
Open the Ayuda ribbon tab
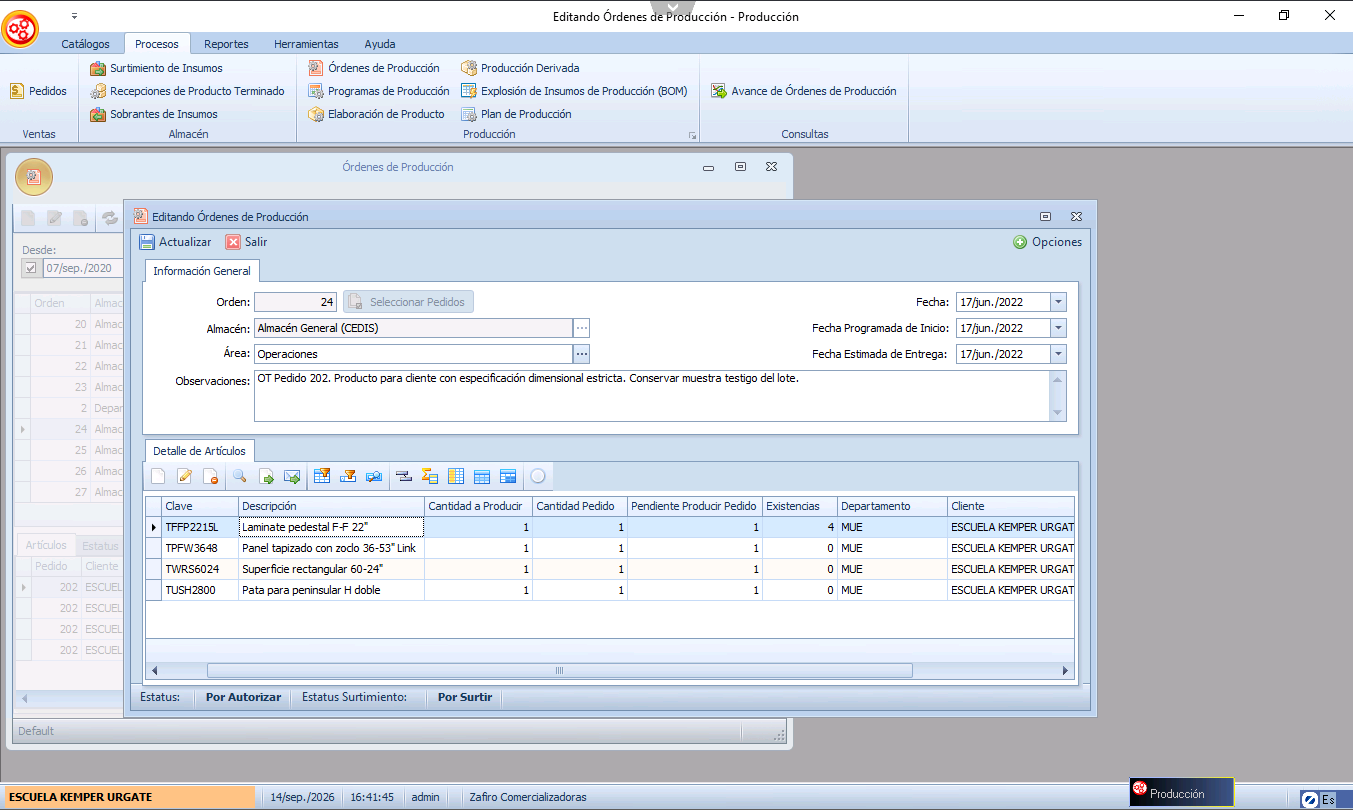(x=380, y=44)
